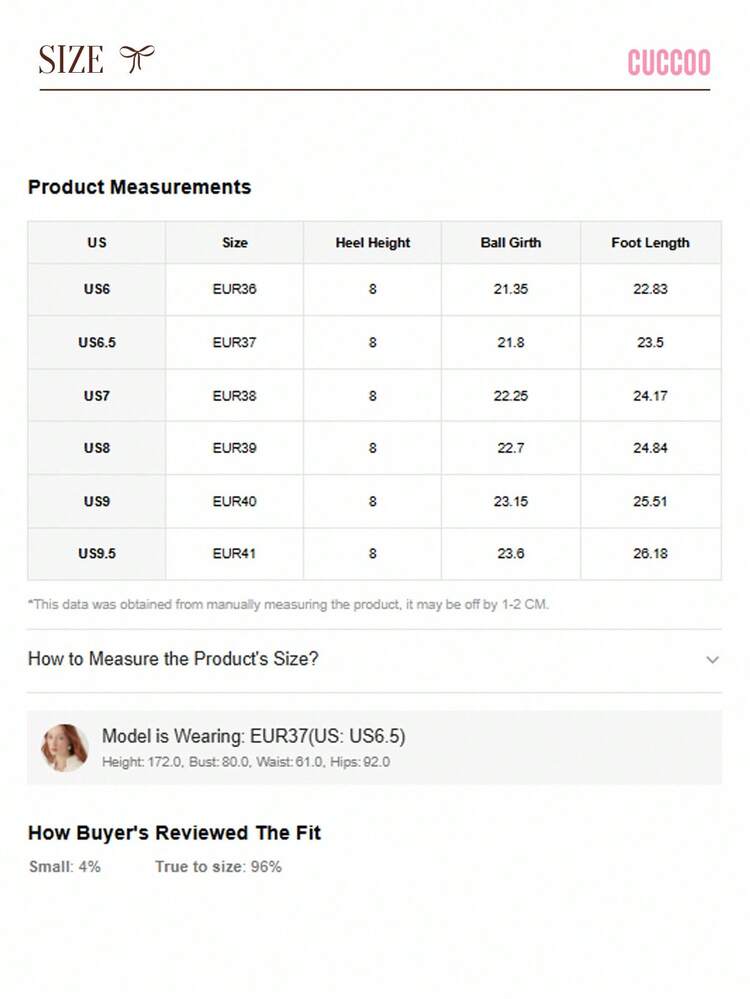Image resolution: width=750 pixels, height=999 pixels.
Task: Click the Heel Height column header
Action: [x=373, y=243]
